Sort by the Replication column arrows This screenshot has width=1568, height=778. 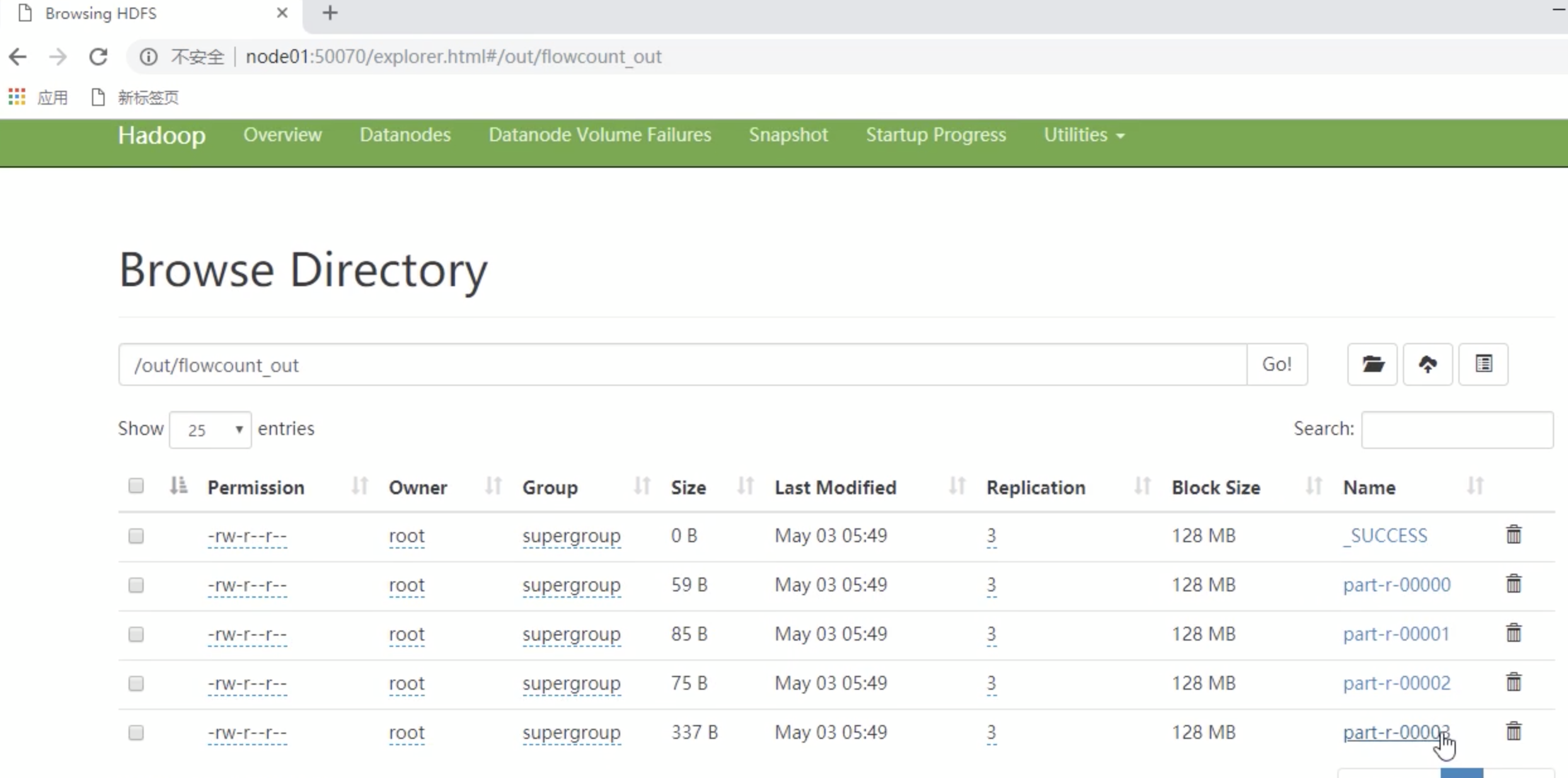[x=1142, y=486]
